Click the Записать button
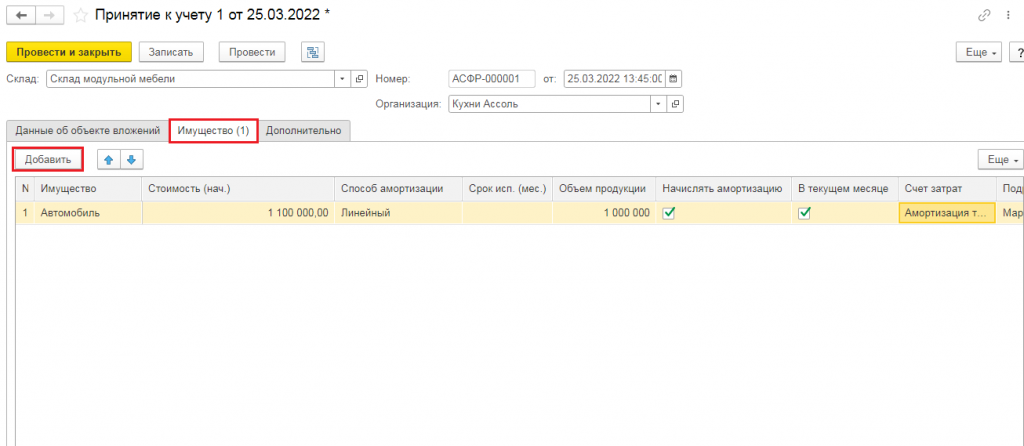 click(x=171, y=52)
